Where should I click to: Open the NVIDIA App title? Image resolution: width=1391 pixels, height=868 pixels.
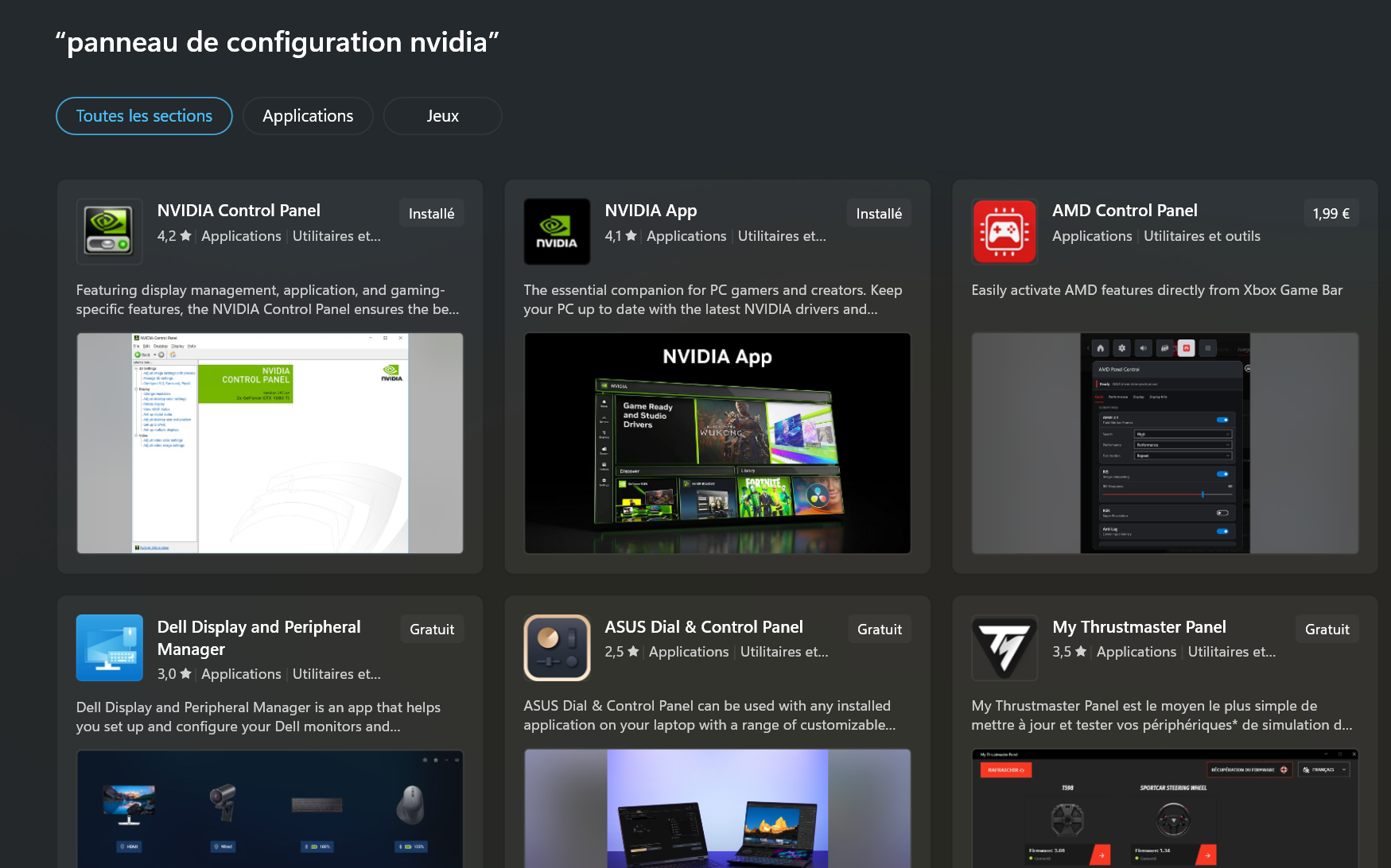click(651, 211)
